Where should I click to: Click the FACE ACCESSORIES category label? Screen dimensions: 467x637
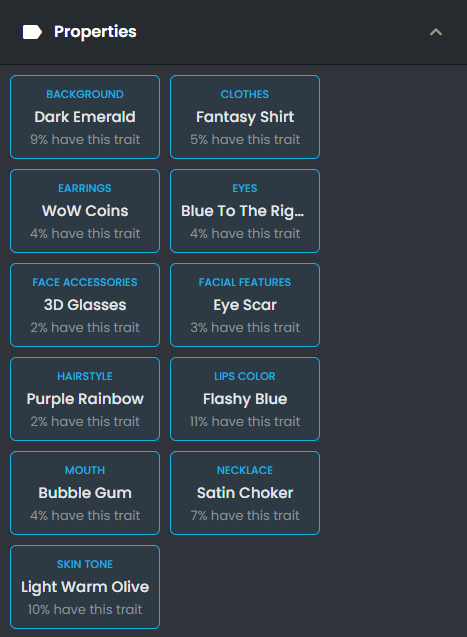pos(85,282)
